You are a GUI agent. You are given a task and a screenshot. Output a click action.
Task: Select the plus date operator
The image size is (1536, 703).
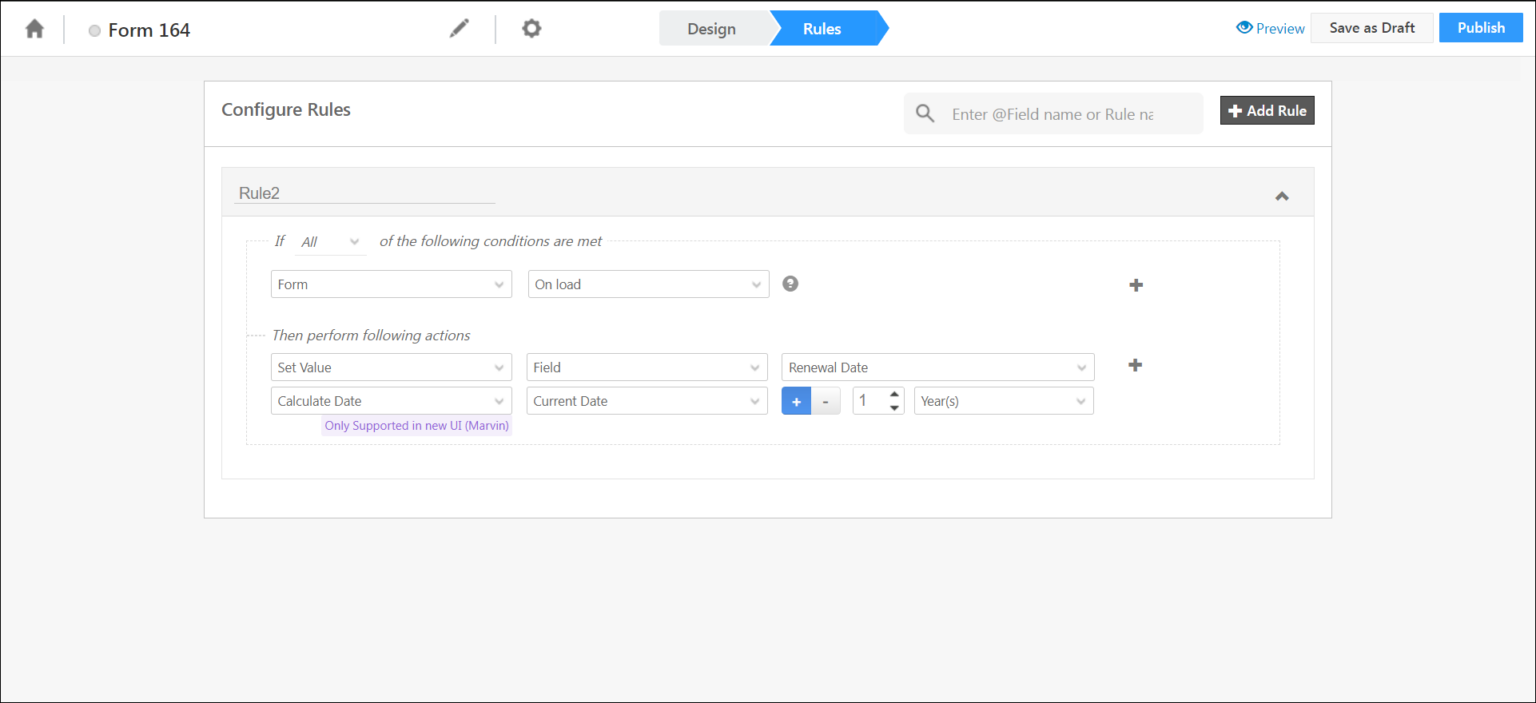coord(796,400)
